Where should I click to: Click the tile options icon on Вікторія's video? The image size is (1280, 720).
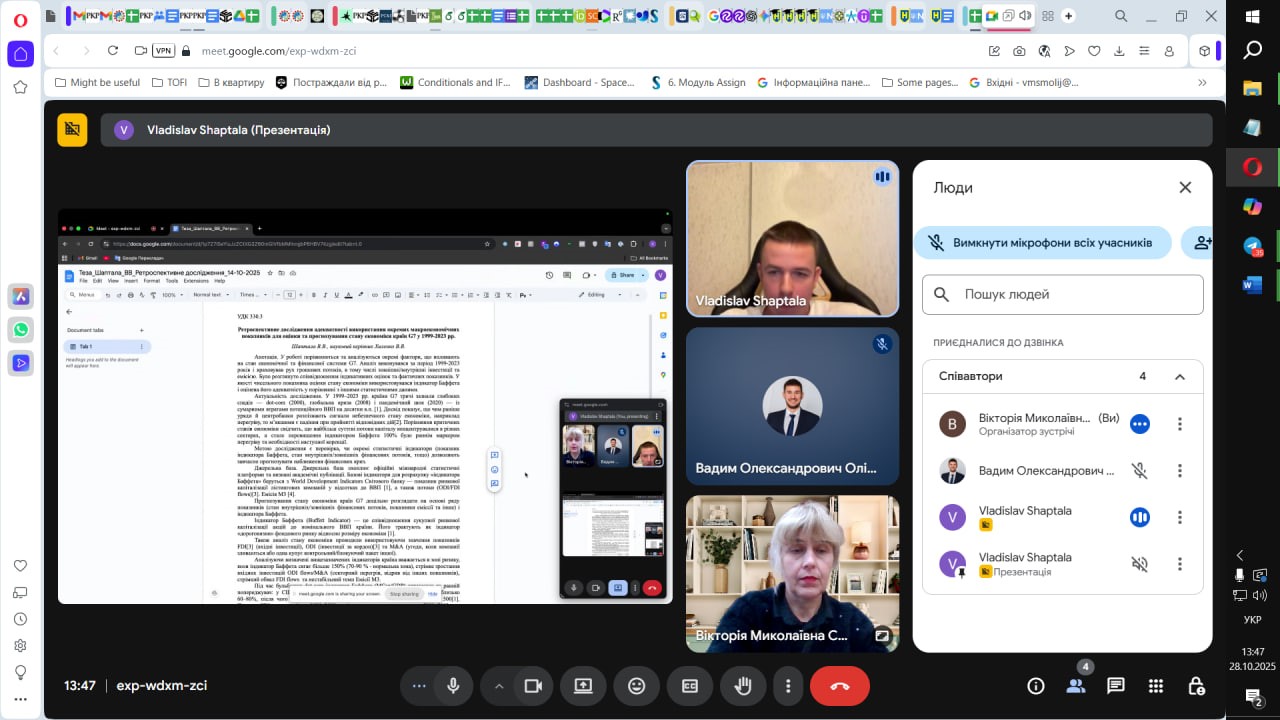tap(882, 634)
